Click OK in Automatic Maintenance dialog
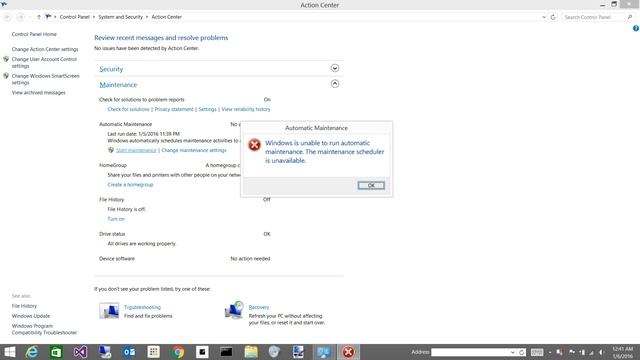Screen dimensions: 640x360 tap(371, 185)
